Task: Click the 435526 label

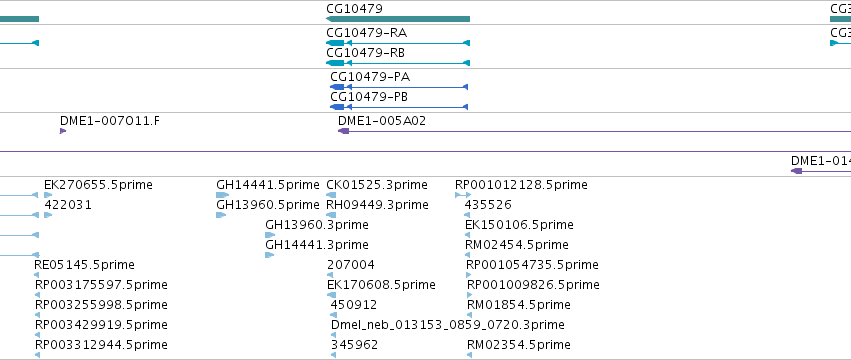Action: pos(488,205)
